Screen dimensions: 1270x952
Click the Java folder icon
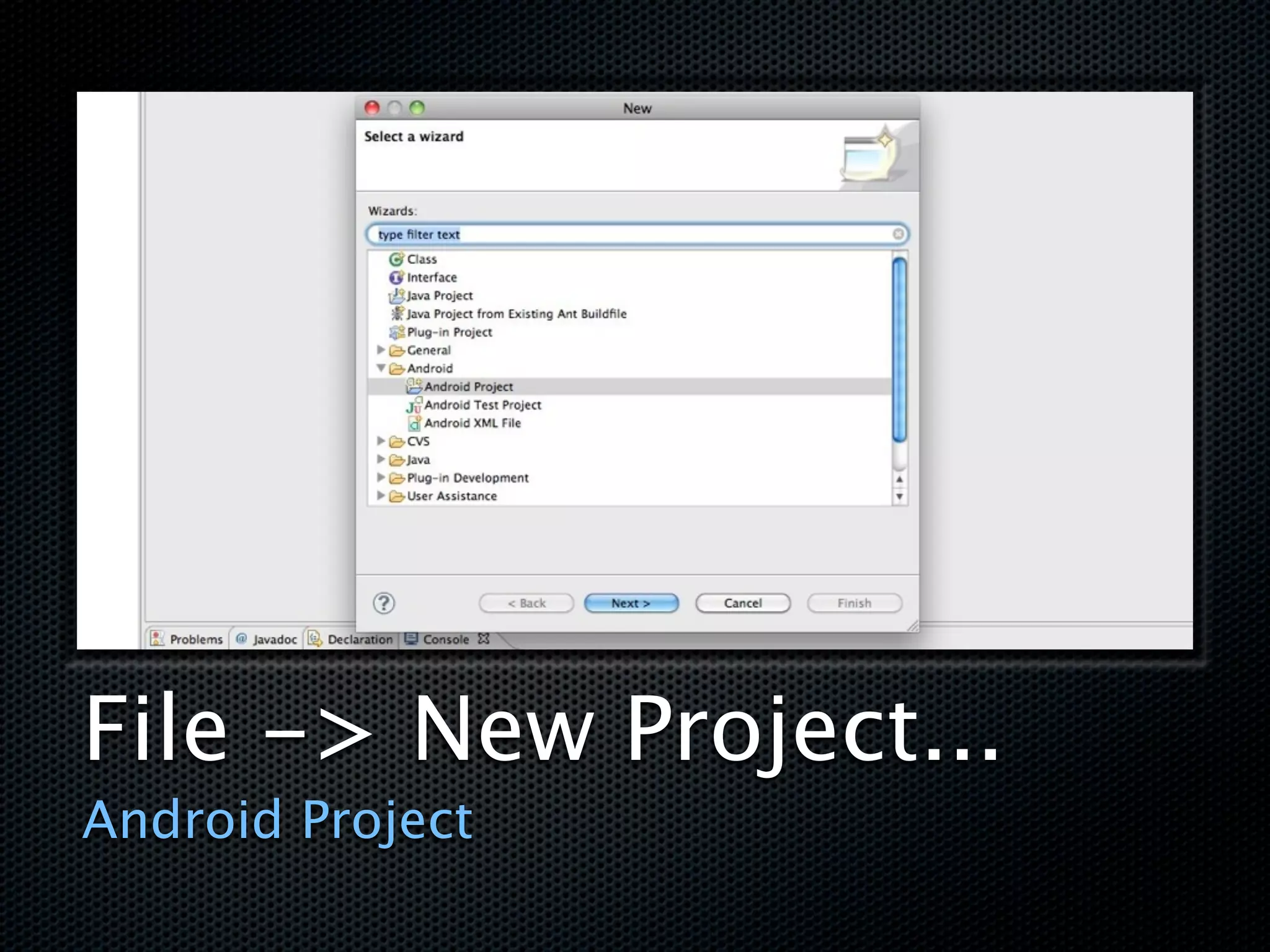[x=397, y=460]
